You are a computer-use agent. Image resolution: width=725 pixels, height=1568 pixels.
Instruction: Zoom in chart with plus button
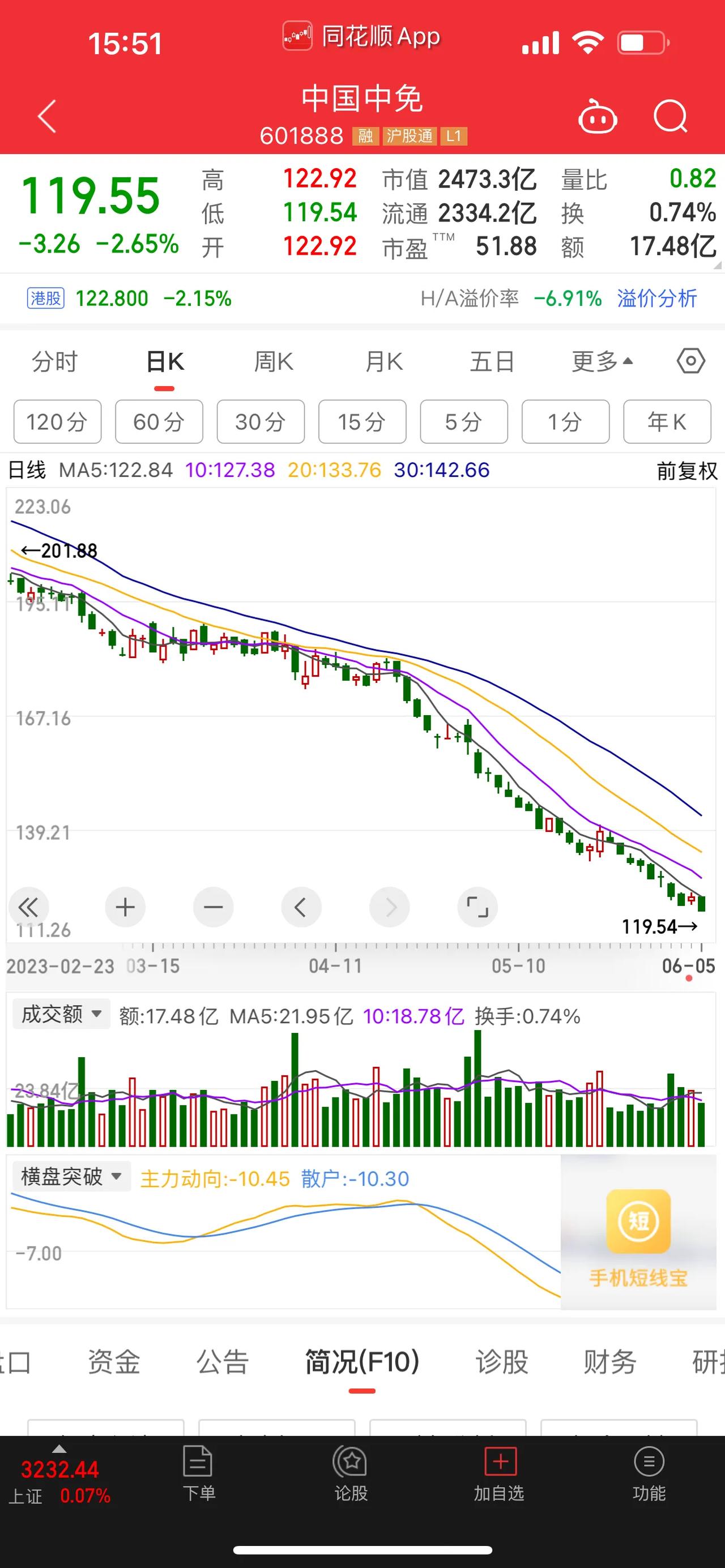pyautogui.click(x=125, y=908)
